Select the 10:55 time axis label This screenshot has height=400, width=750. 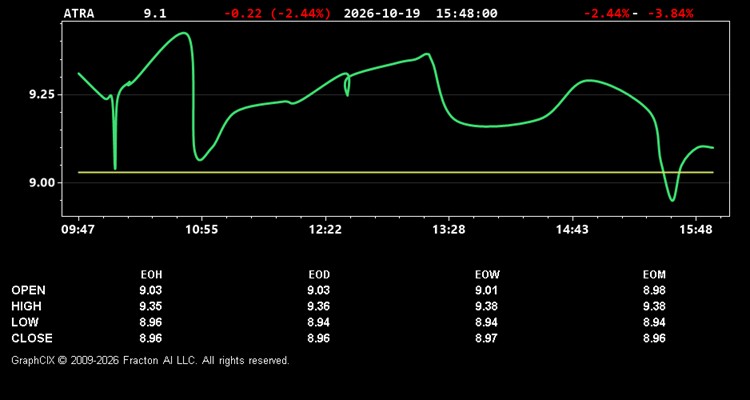click(202, 230)
